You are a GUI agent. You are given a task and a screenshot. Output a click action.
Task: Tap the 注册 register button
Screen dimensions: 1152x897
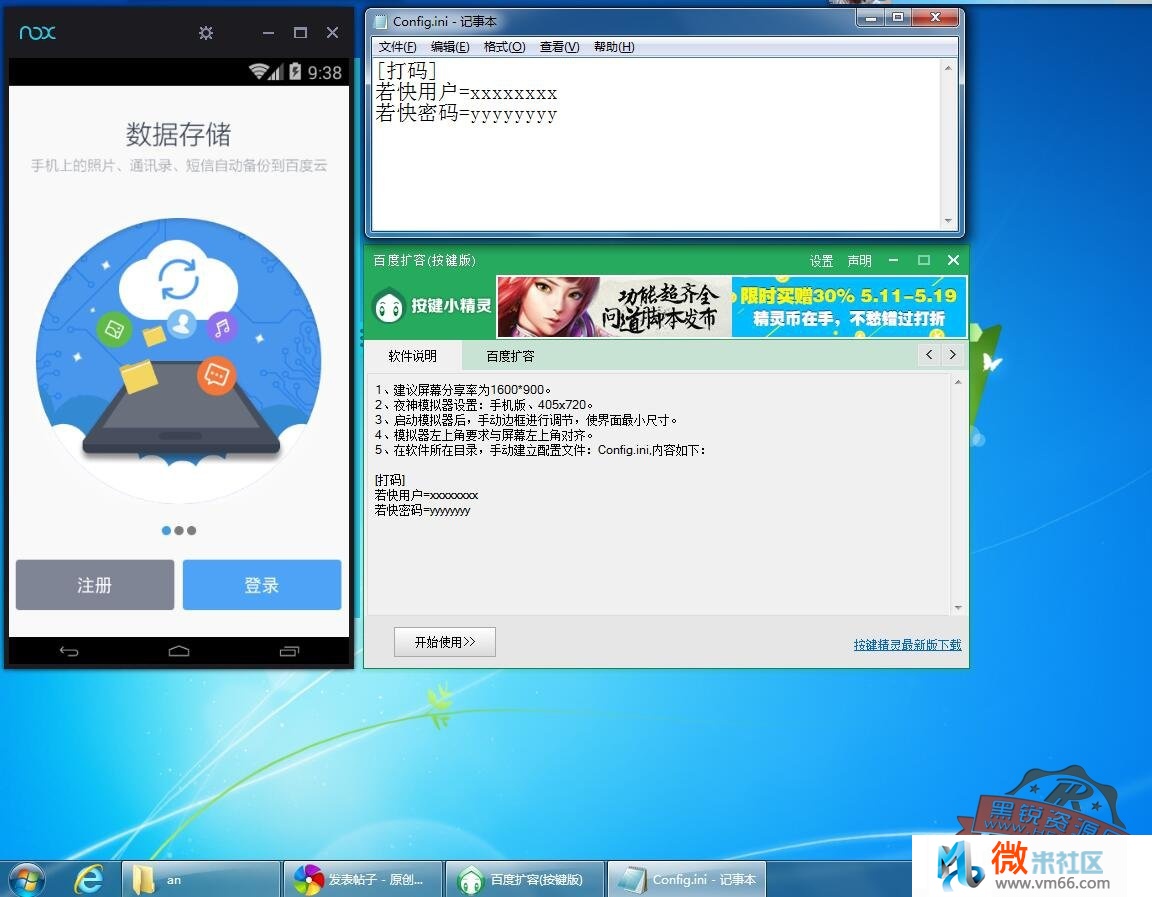[95, 585]
